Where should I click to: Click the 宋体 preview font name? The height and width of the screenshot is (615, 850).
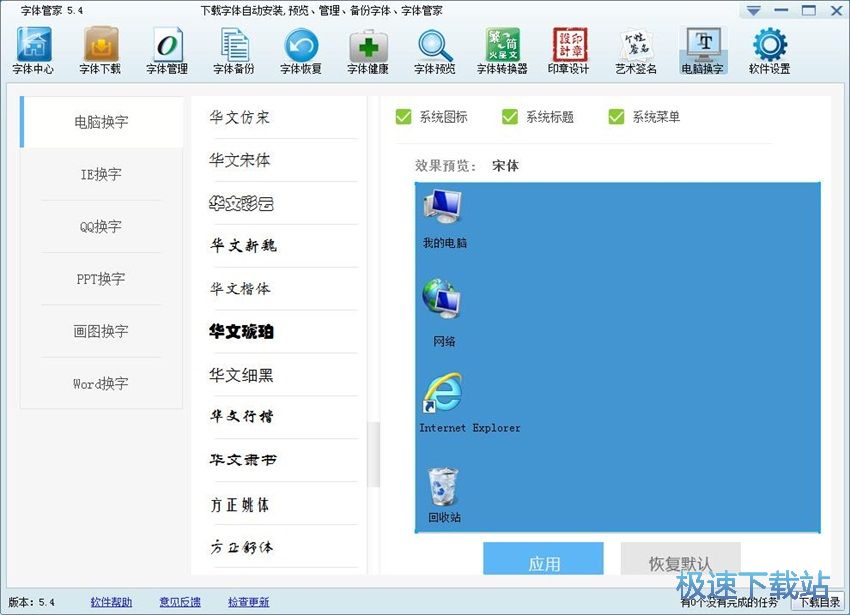pos(505,166)
